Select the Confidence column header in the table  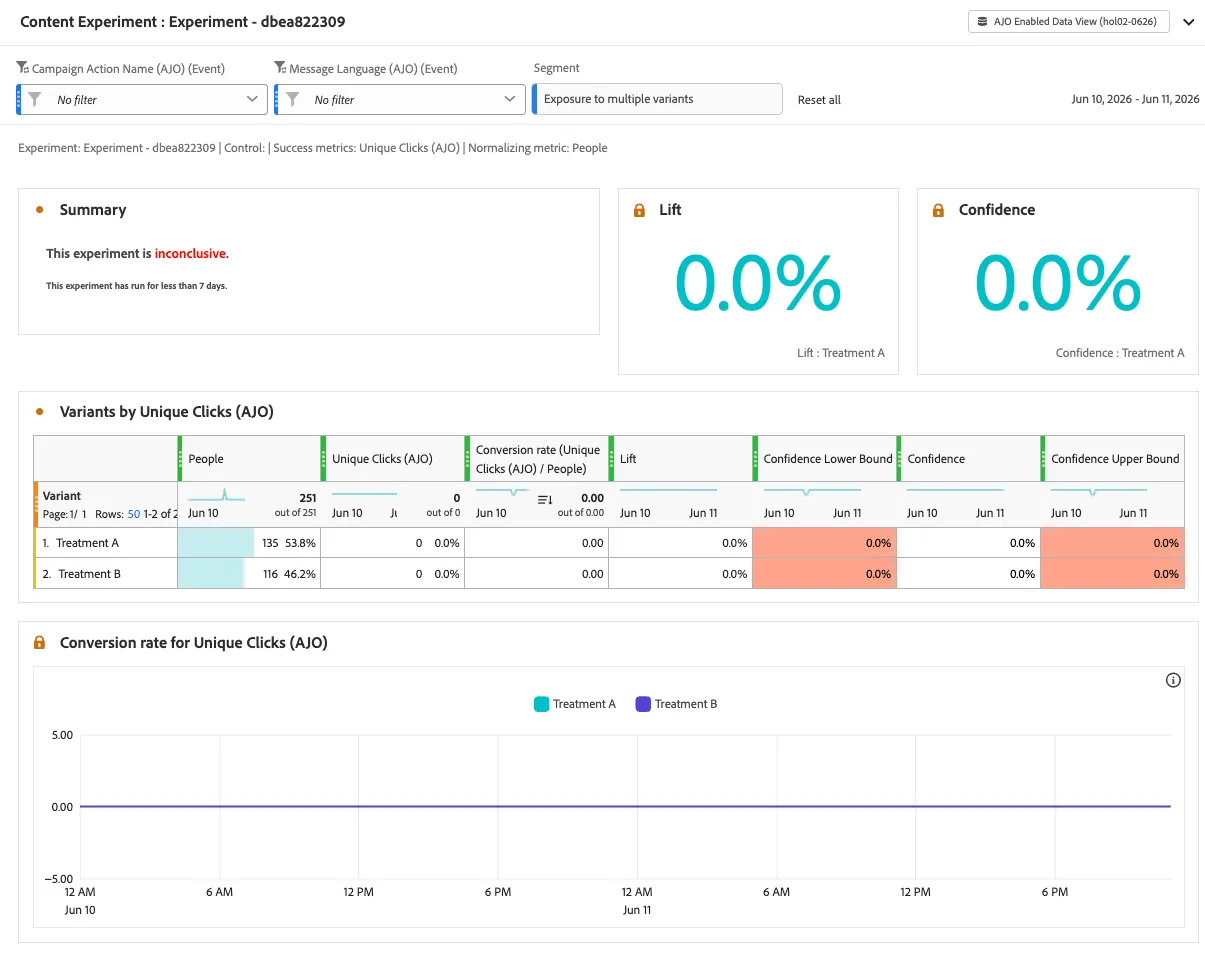969,459
